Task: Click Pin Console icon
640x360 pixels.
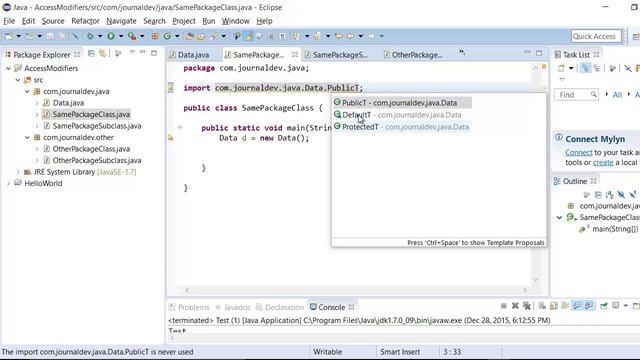Action: 604,306
